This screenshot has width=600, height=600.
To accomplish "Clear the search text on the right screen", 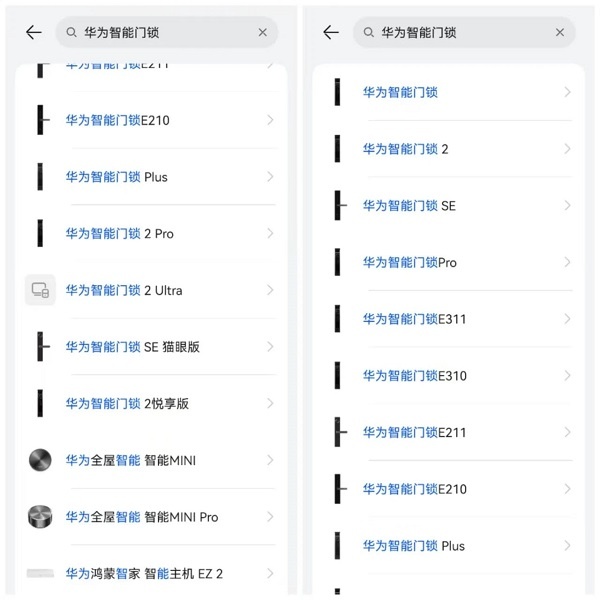I will click(x=560, y=33).
